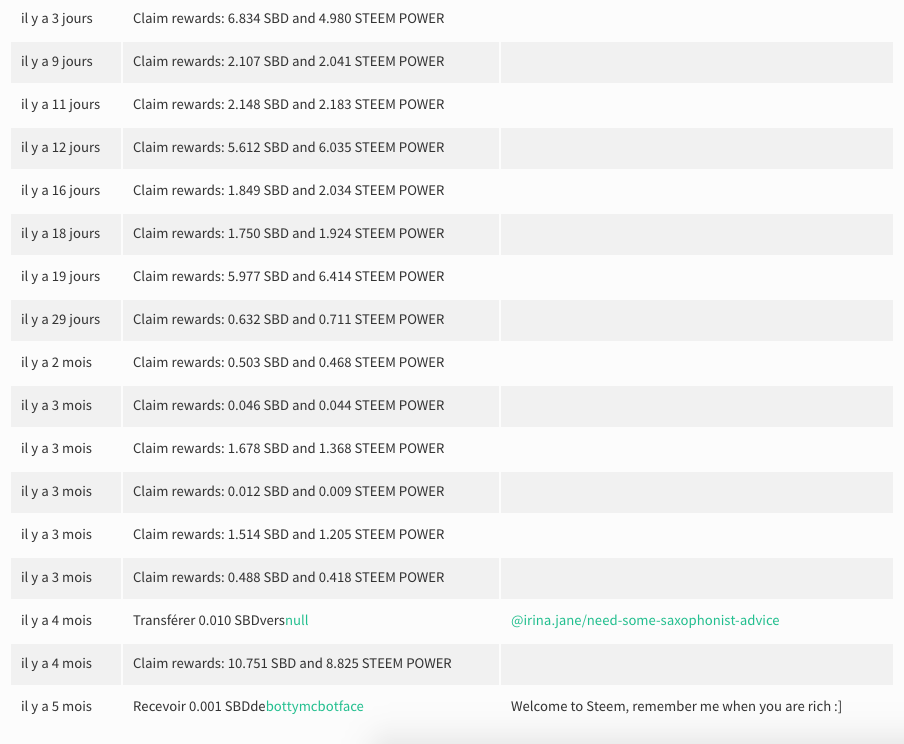Screen dimensions: 904x744
Task: Select the 5.612 SBD claim rewards entry
Action: click(288, 148)
